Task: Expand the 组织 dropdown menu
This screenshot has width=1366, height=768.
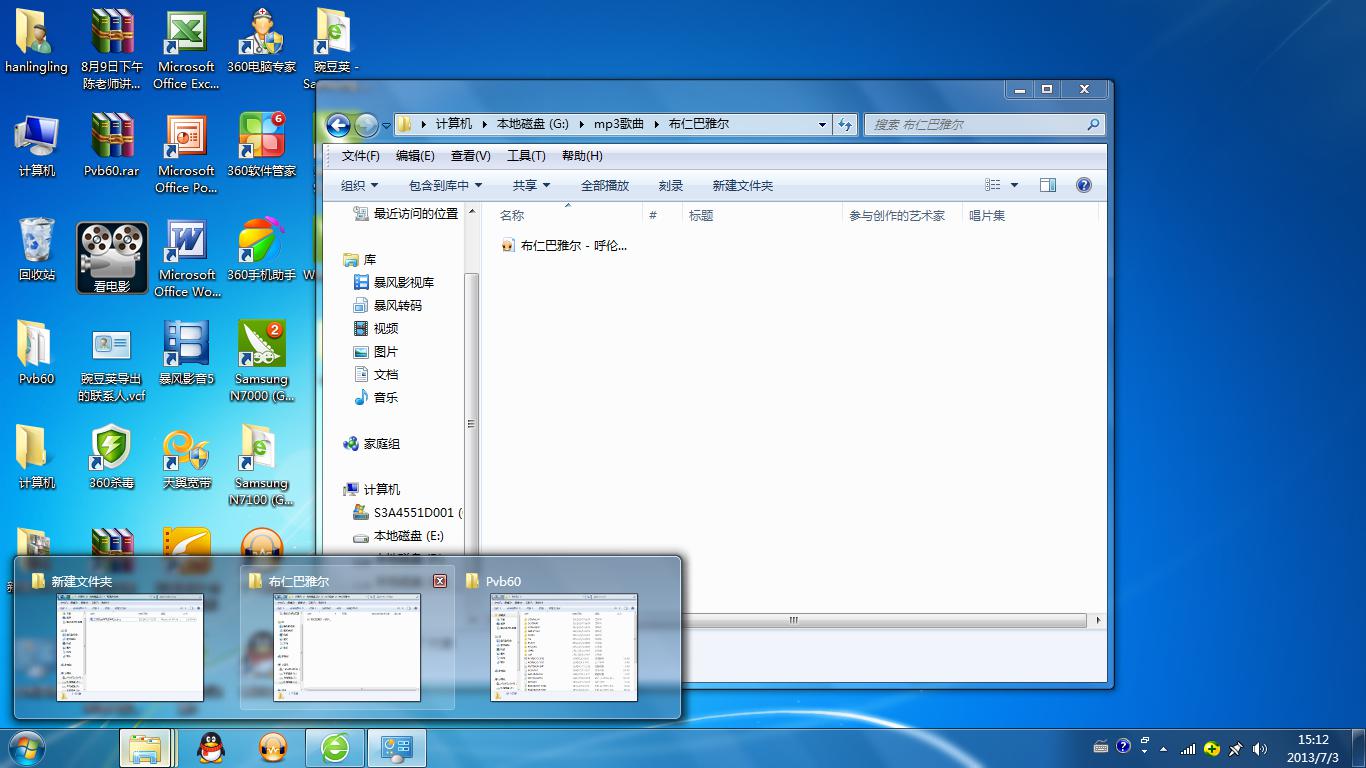Action: coord(359,185)
